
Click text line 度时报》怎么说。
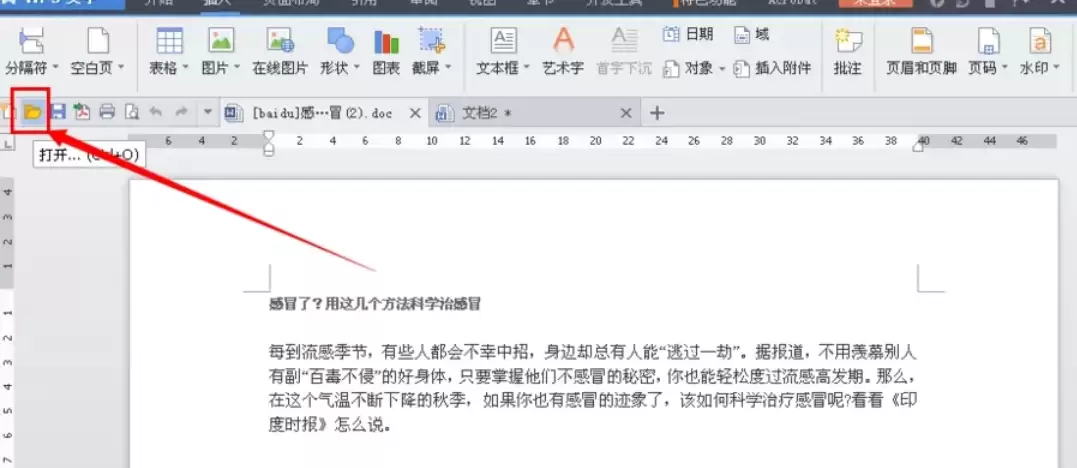330,424
